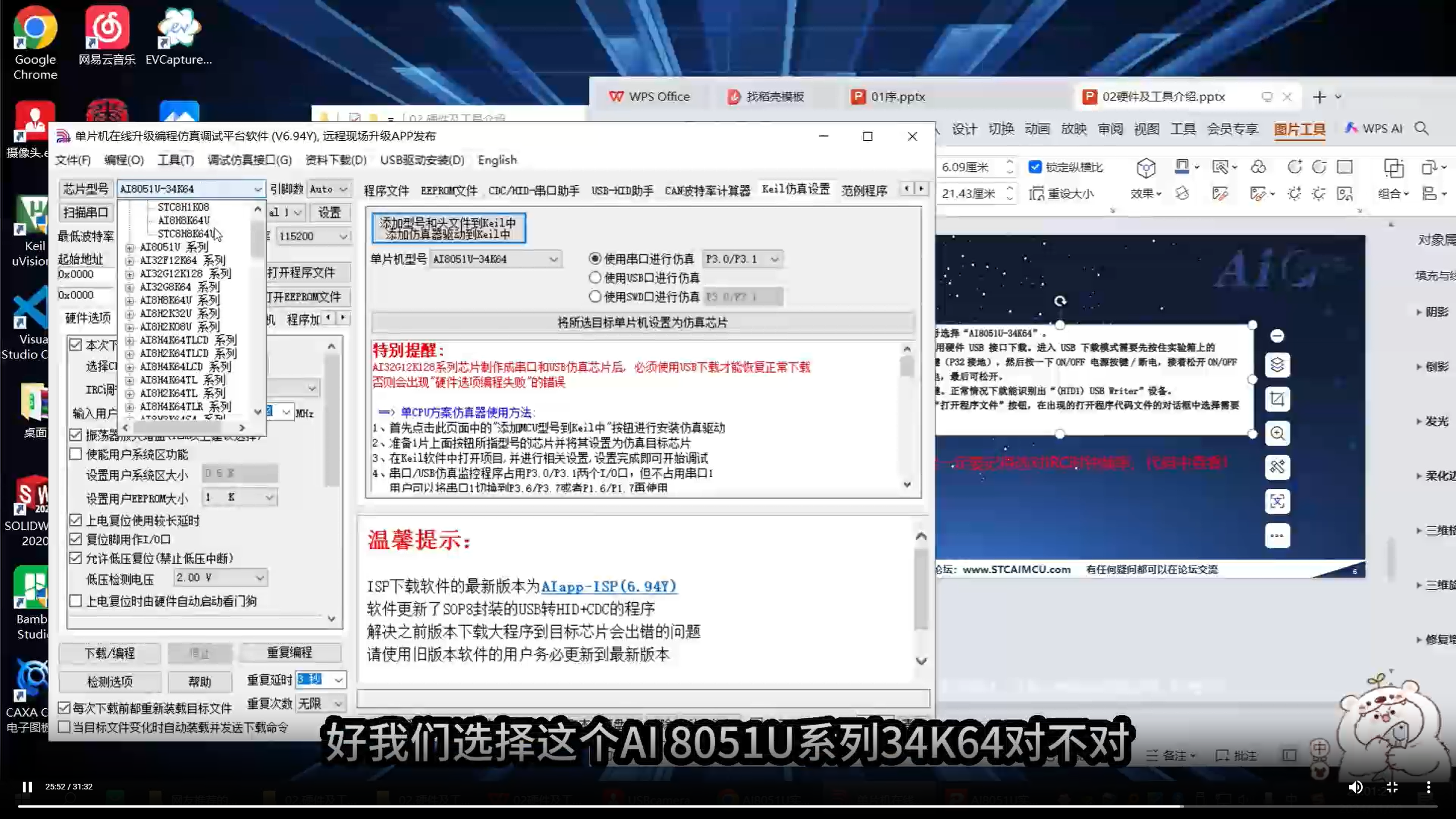Open the search magnifier in the WPS ribbon
Image resolution: width=1456 pixels, height=819 pixels.
point(1422,129)
